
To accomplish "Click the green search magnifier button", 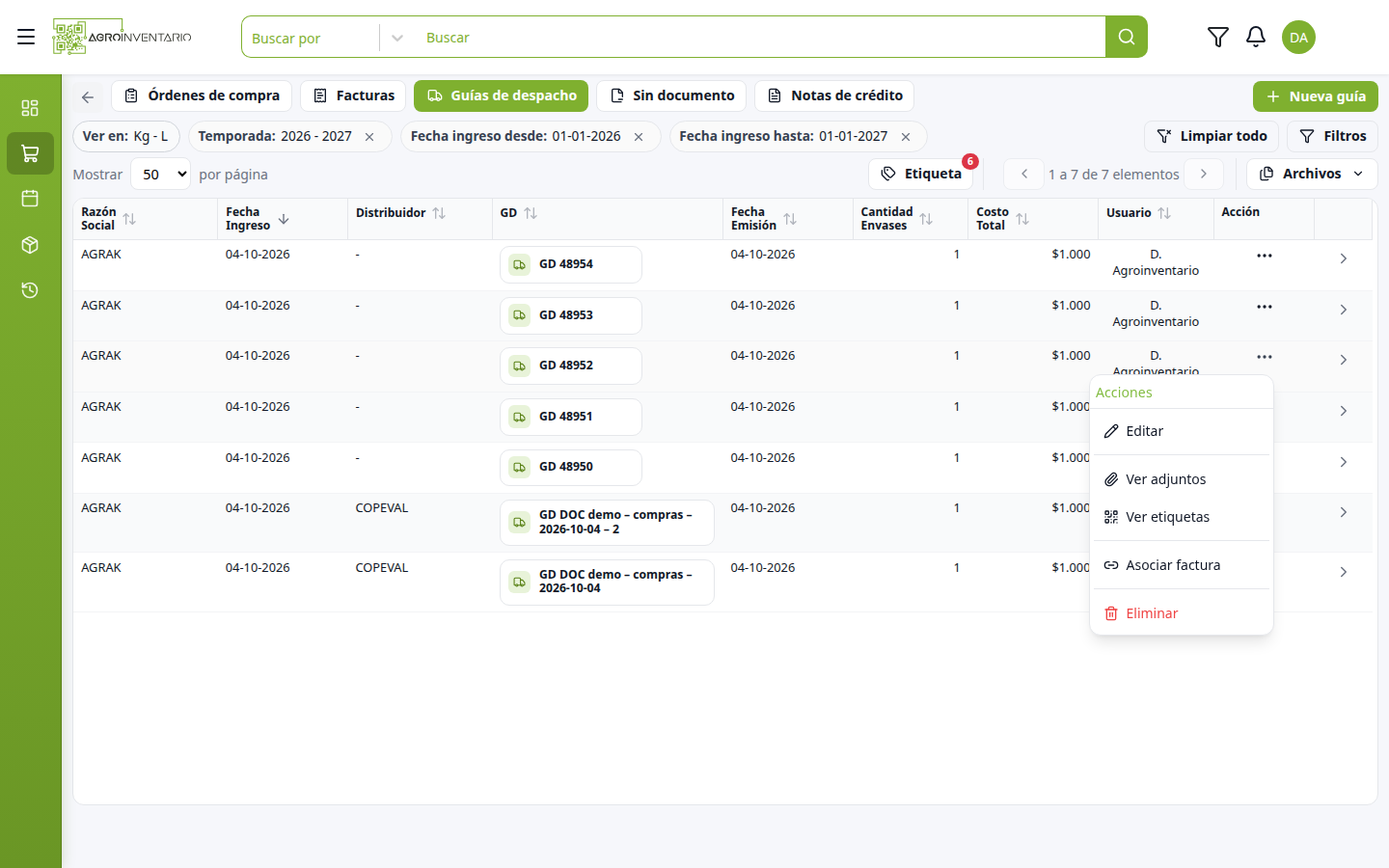I will click(1127, 37).
